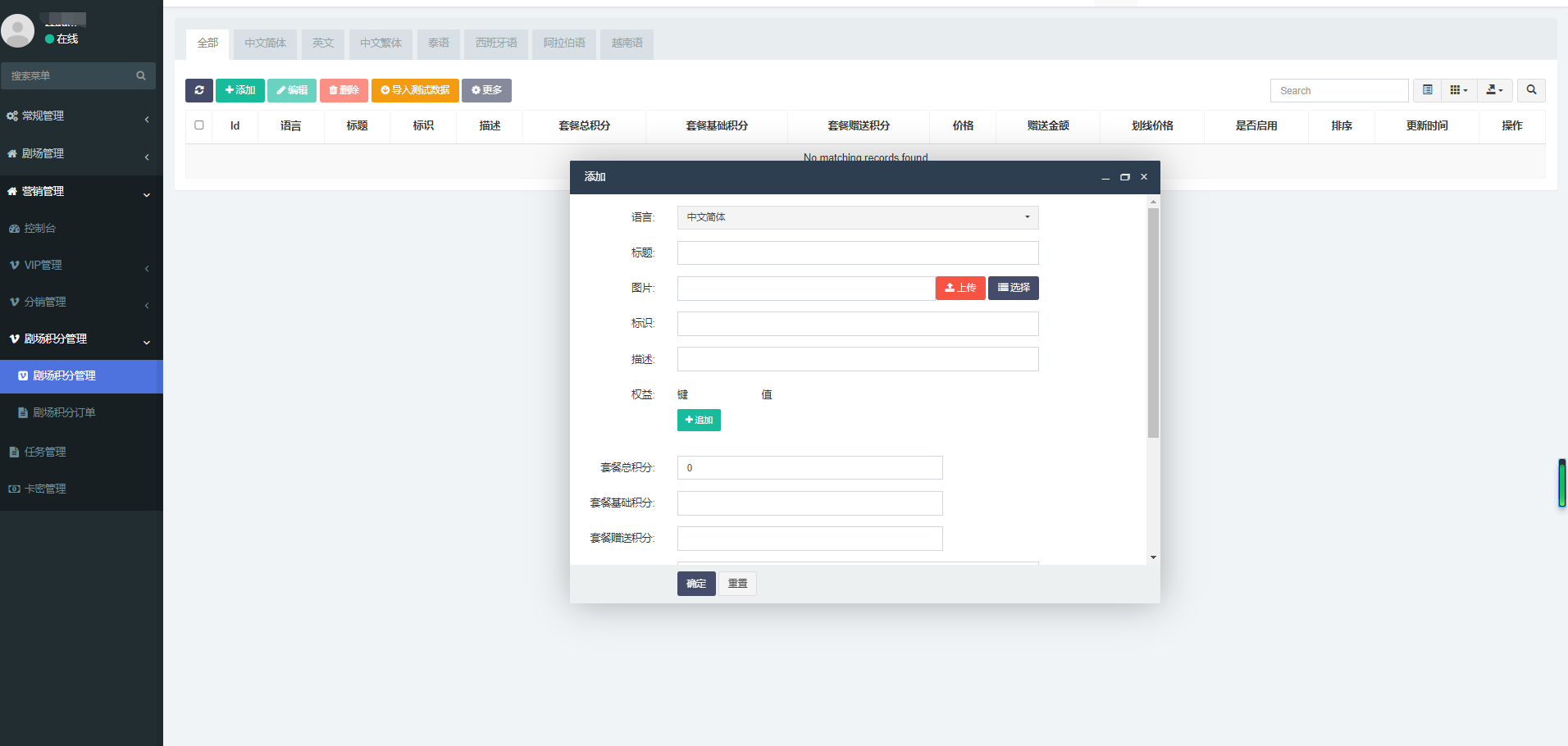
Task: Click the refresh icon button in toolbar
Action: coord(199,90)
